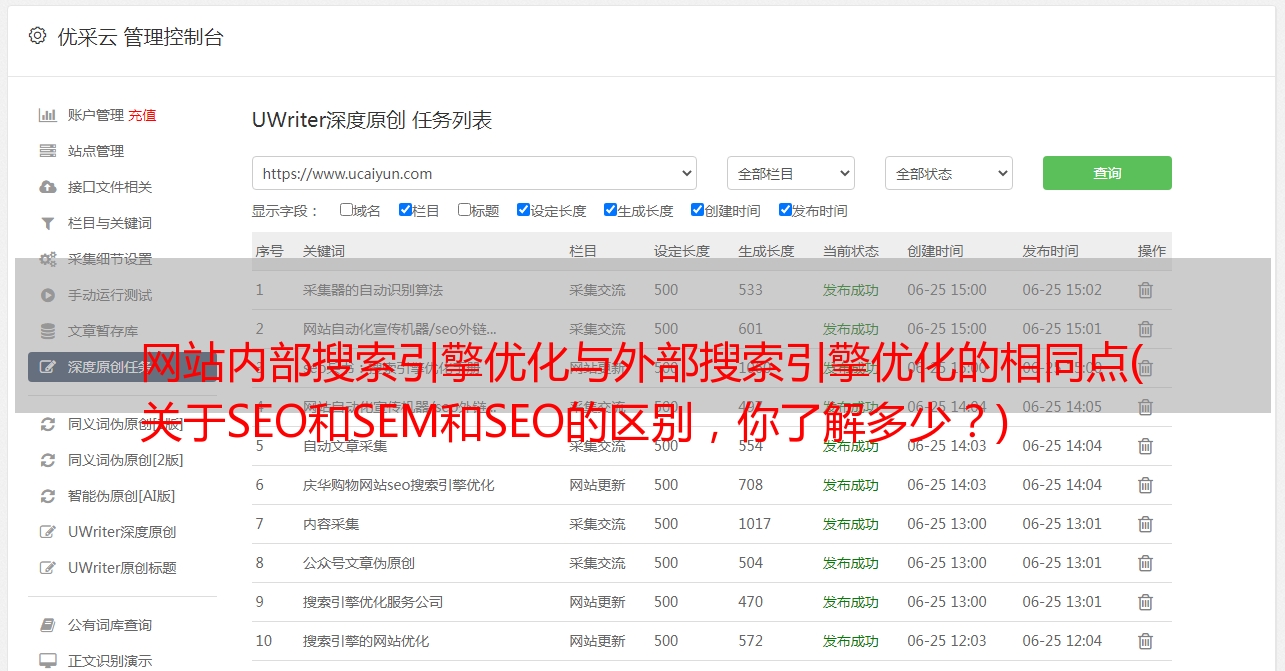
Task: Click keyword 搜索引擎优化服务公司
Action: pos(373,602)
